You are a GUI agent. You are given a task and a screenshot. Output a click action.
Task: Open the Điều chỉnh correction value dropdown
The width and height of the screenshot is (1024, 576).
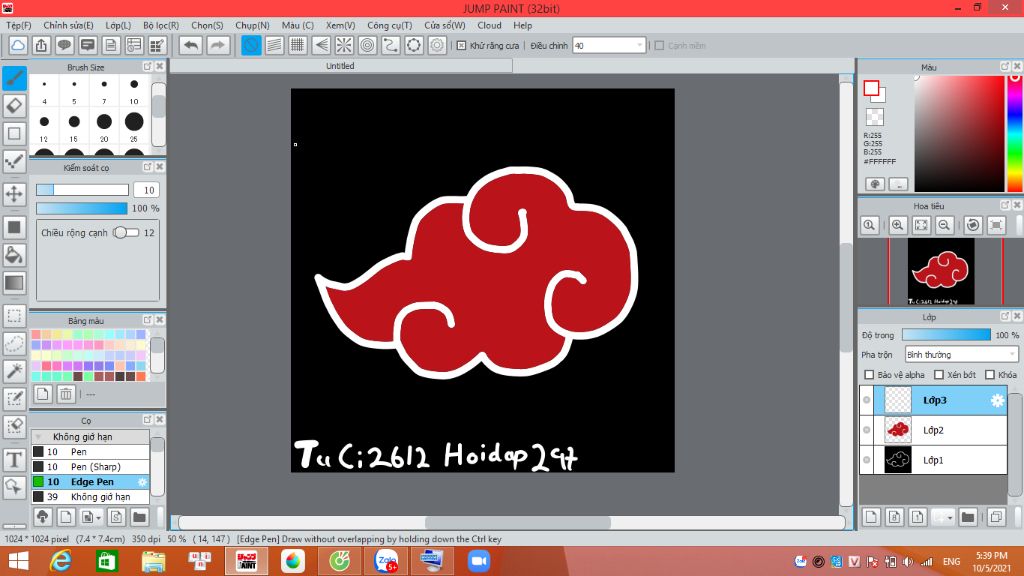point(609,46)
